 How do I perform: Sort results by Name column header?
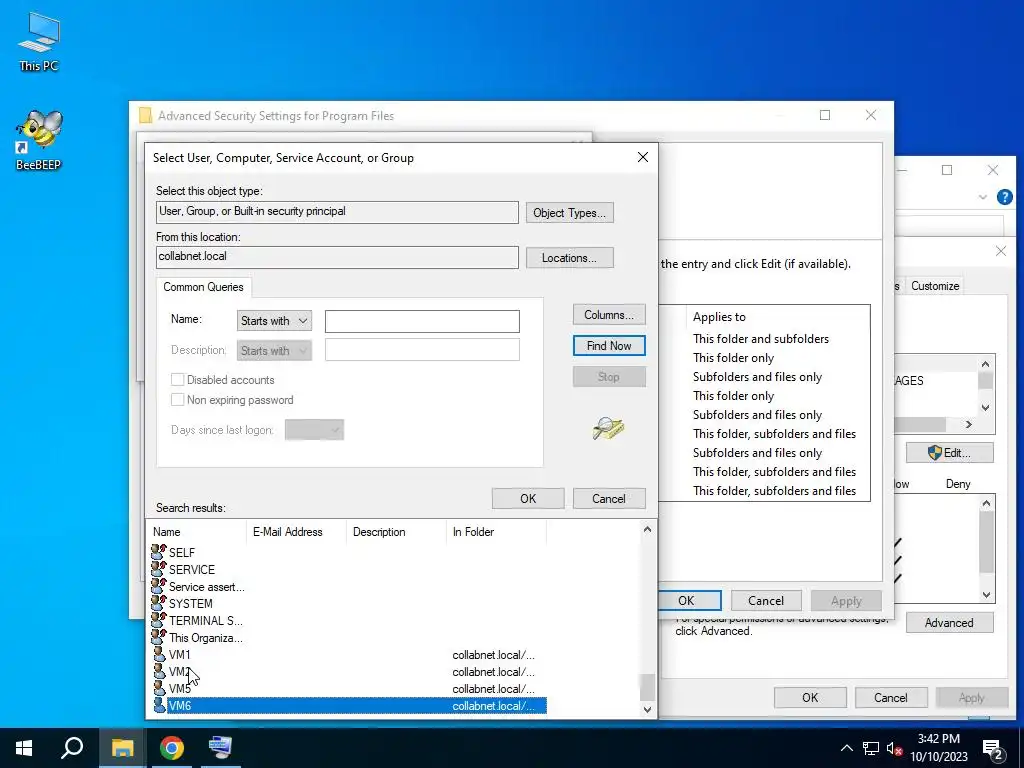[197, 532]
